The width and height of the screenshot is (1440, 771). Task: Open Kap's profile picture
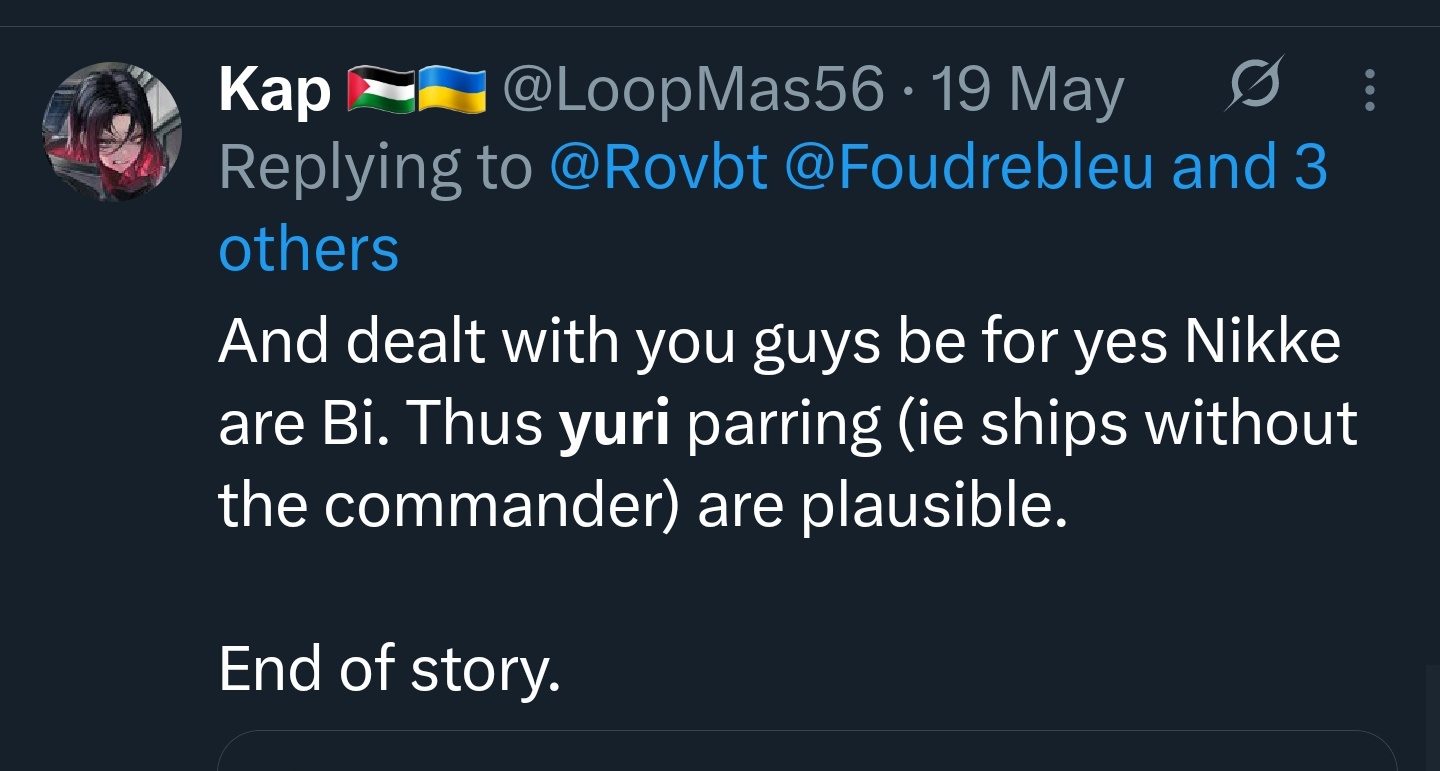pos(111,131)
